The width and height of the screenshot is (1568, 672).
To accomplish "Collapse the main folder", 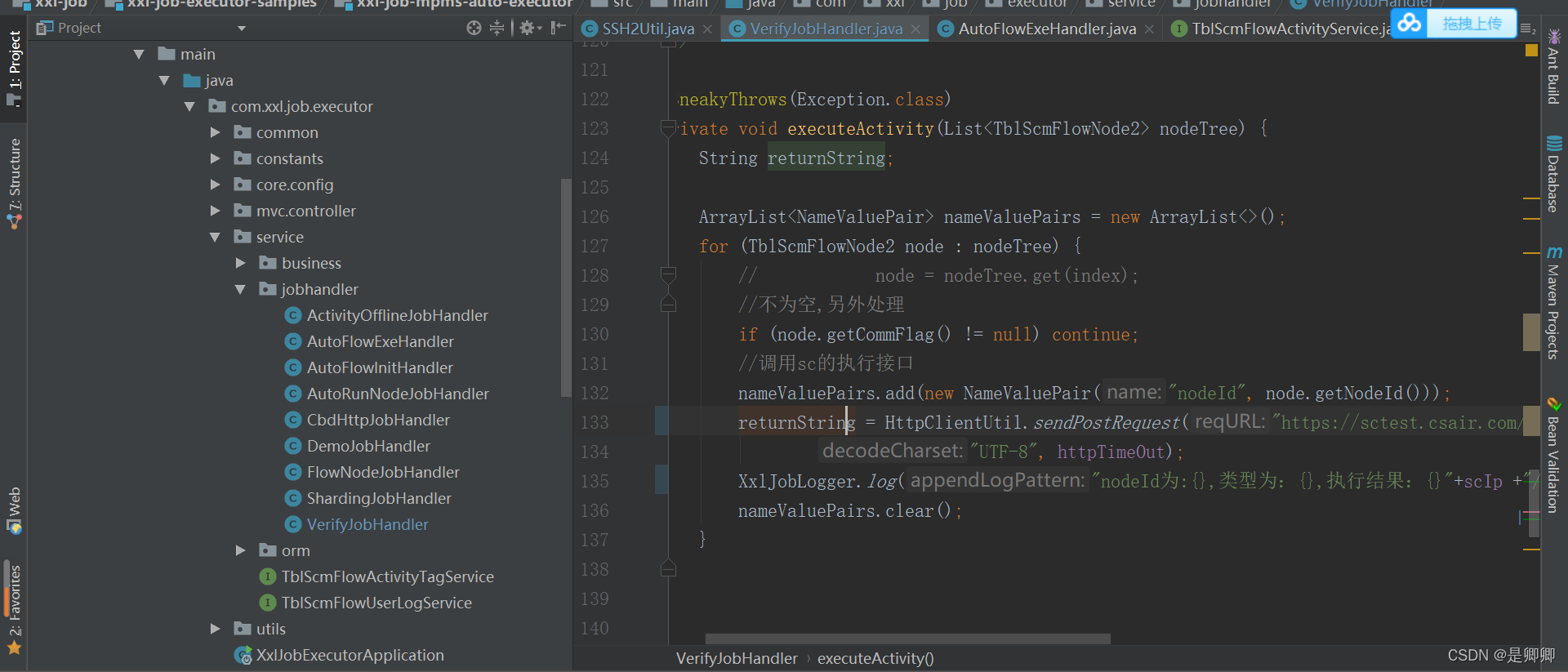I will click(139, 55).
